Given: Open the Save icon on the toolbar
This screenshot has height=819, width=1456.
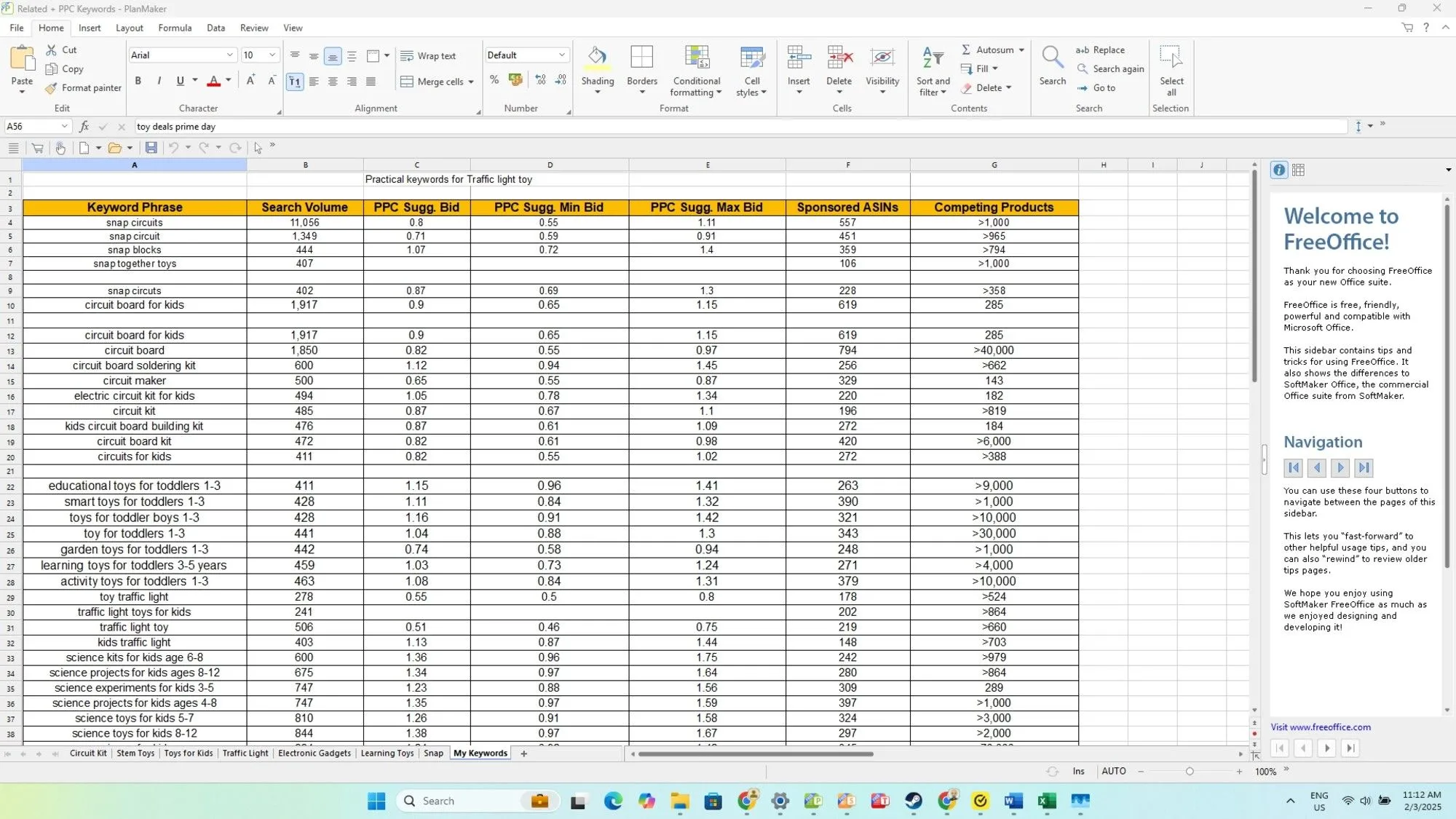Looking at the screenshot, I should (x=151, y=148).
